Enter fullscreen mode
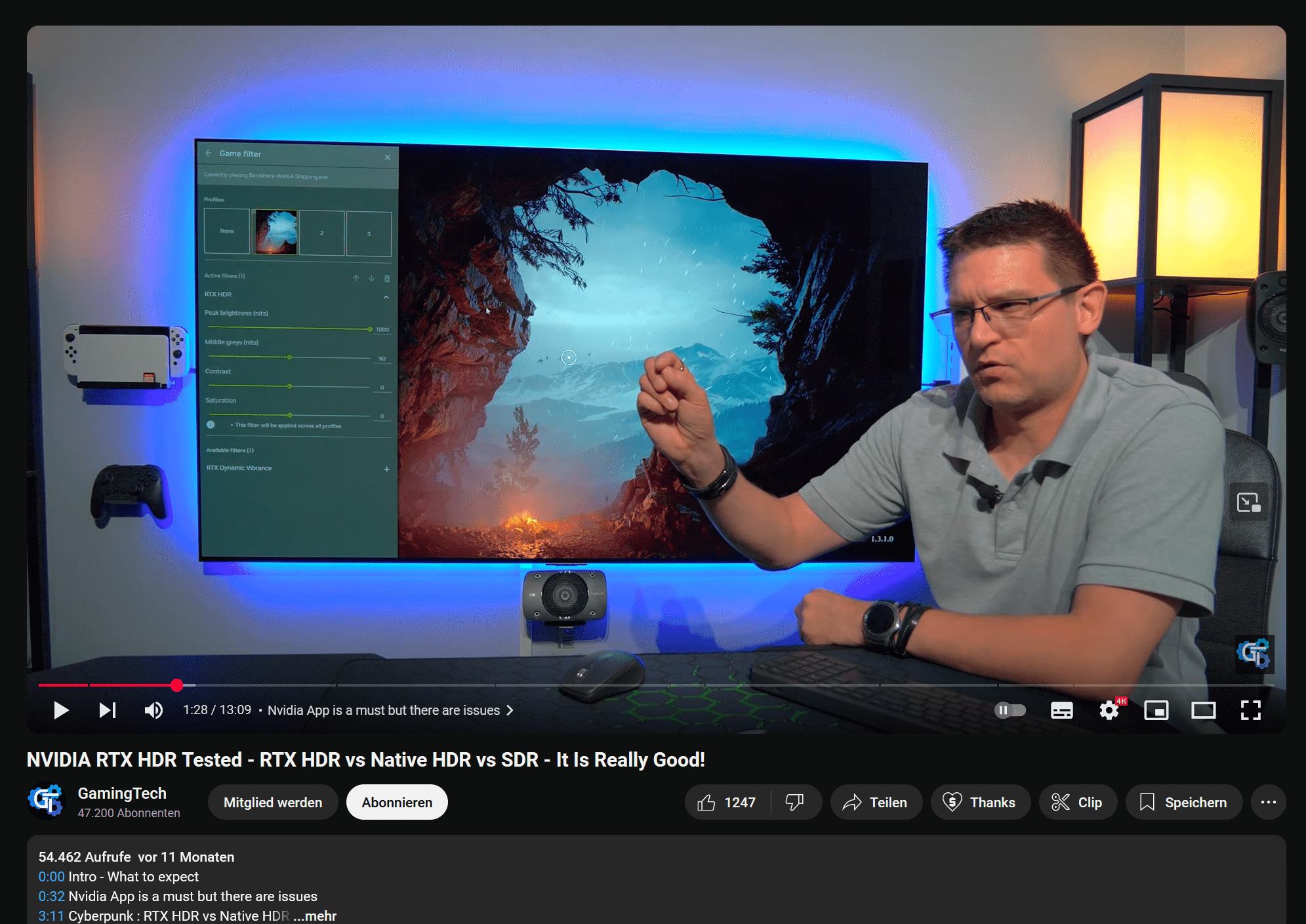The height and width of the screenshot is (924, 1306). (1251, 710)
